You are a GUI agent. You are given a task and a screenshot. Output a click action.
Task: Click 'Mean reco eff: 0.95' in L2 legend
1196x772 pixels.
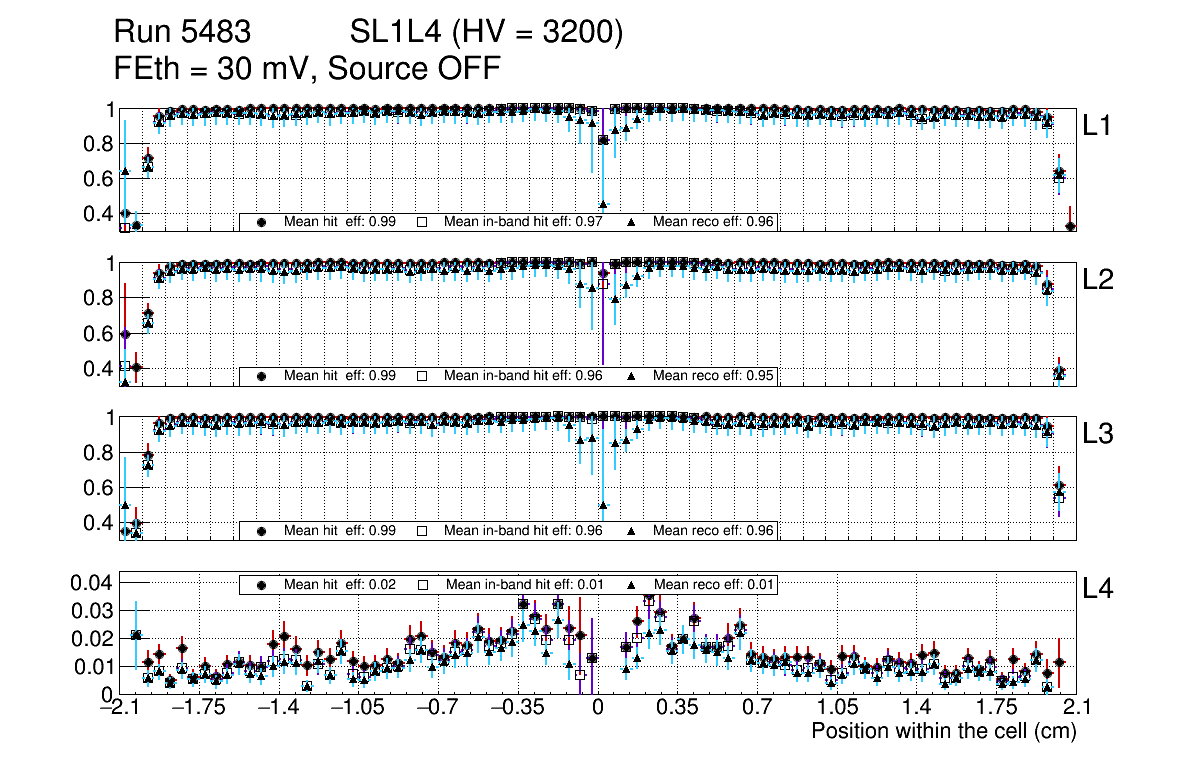pos(713,376)
